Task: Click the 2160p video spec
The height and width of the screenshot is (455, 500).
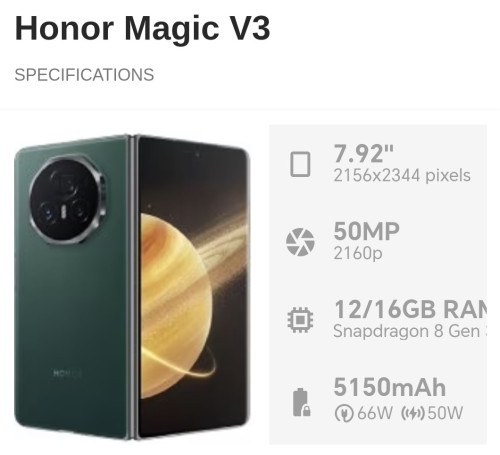Action: click(358, 254)
